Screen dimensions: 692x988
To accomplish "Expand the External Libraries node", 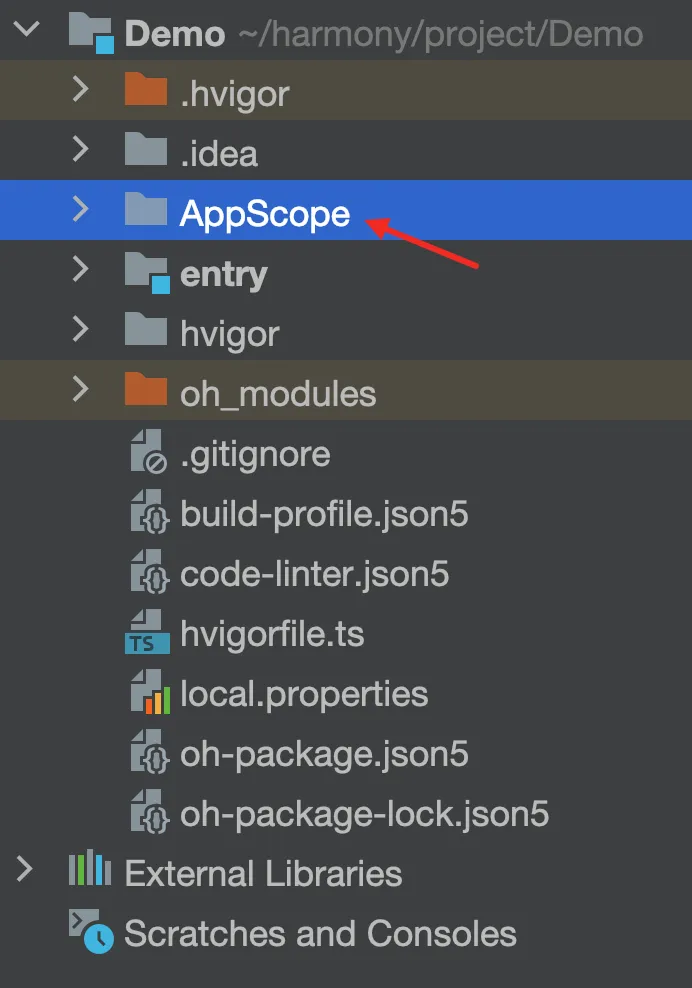I will (25, 869).
